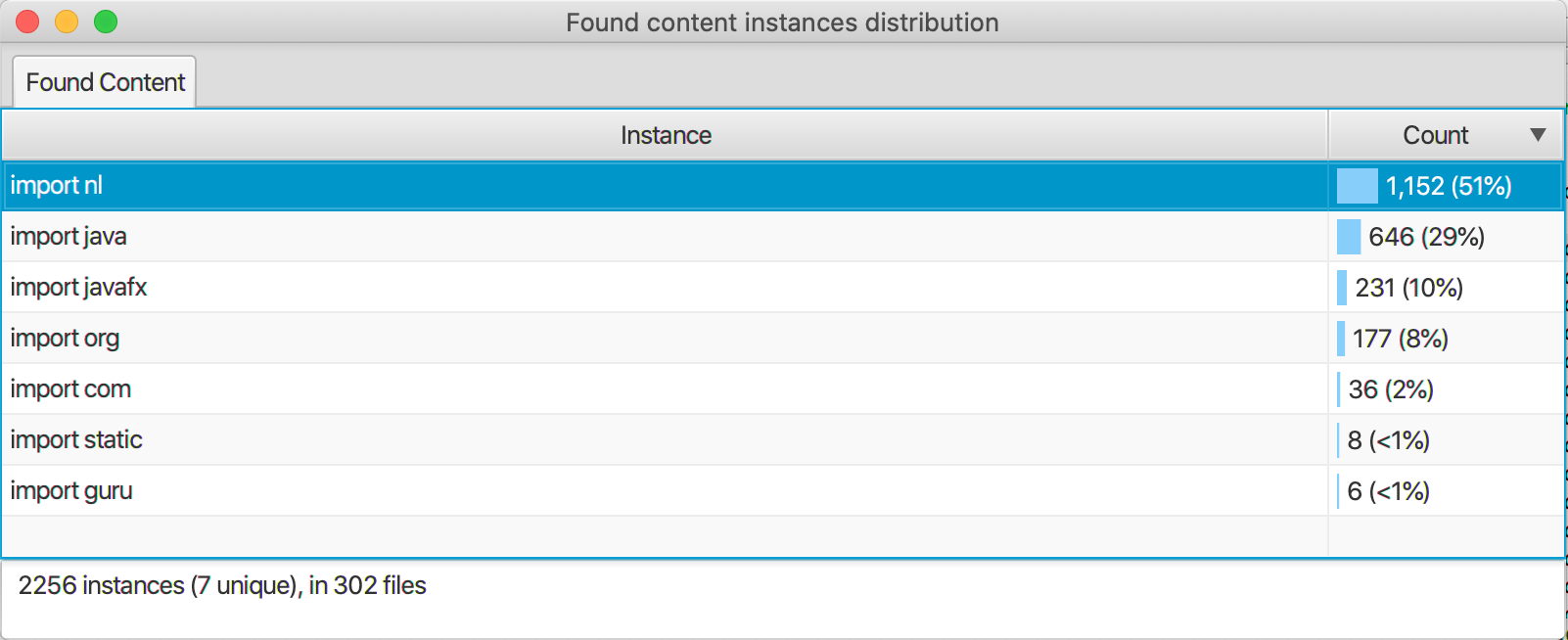Viewport: 1568px width, 640px height.
Task: Click the 1,152 (51%) count bar
Action: [x=1357, y=186]
